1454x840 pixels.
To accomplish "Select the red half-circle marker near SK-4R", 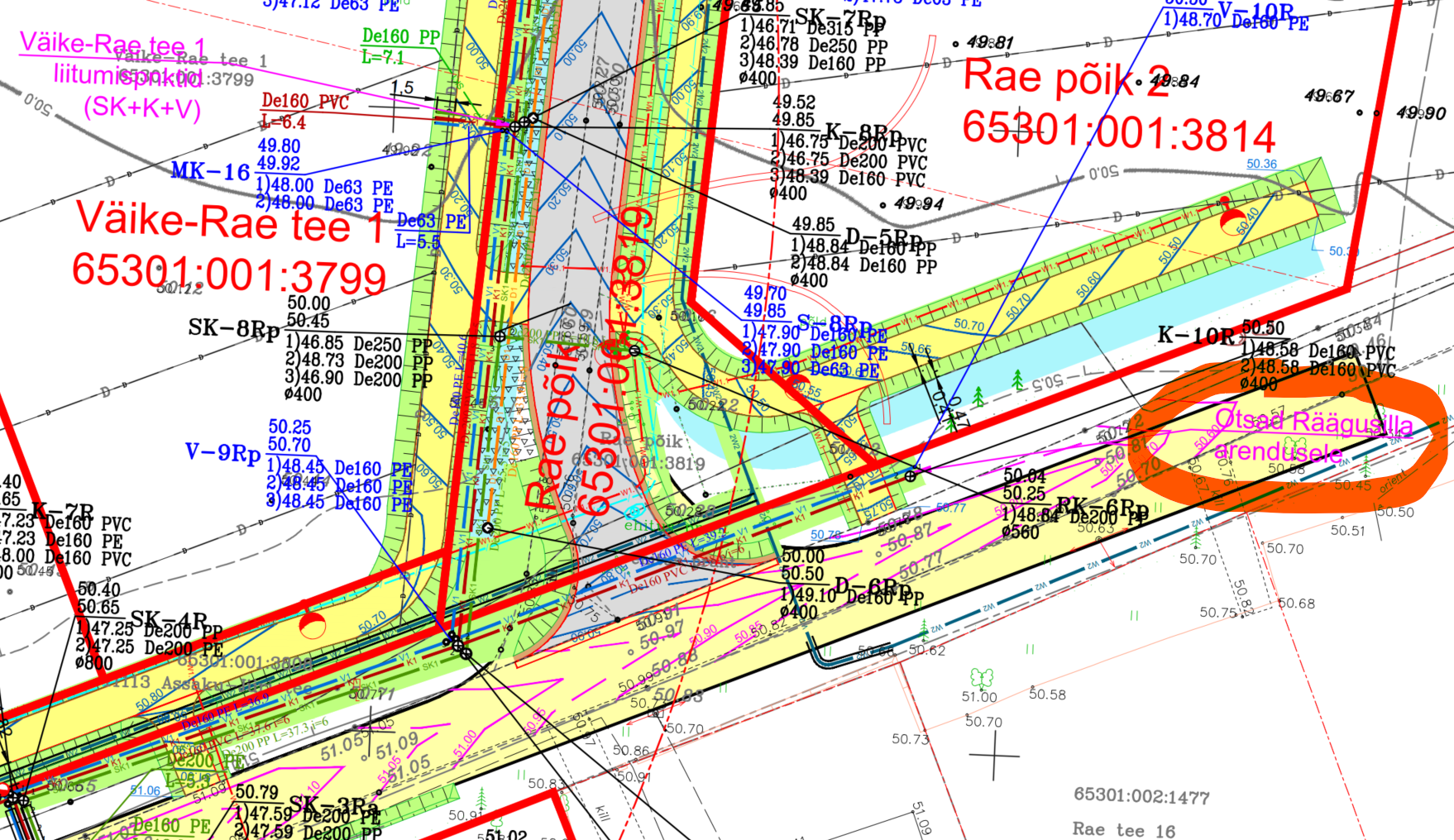I will 313,625.
